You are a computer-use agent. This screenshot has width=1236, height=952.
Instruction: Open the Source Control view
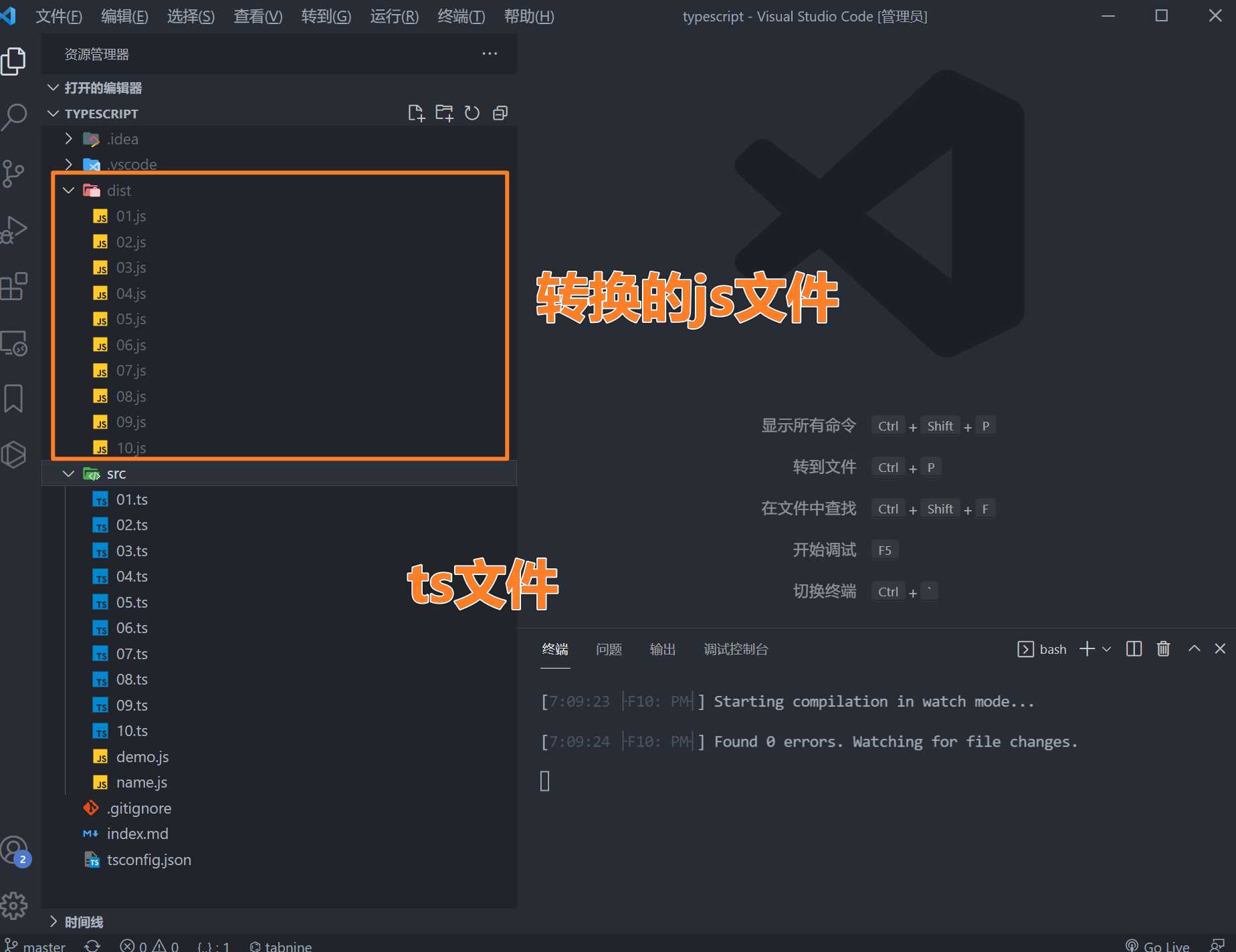[x=13, y=174]
